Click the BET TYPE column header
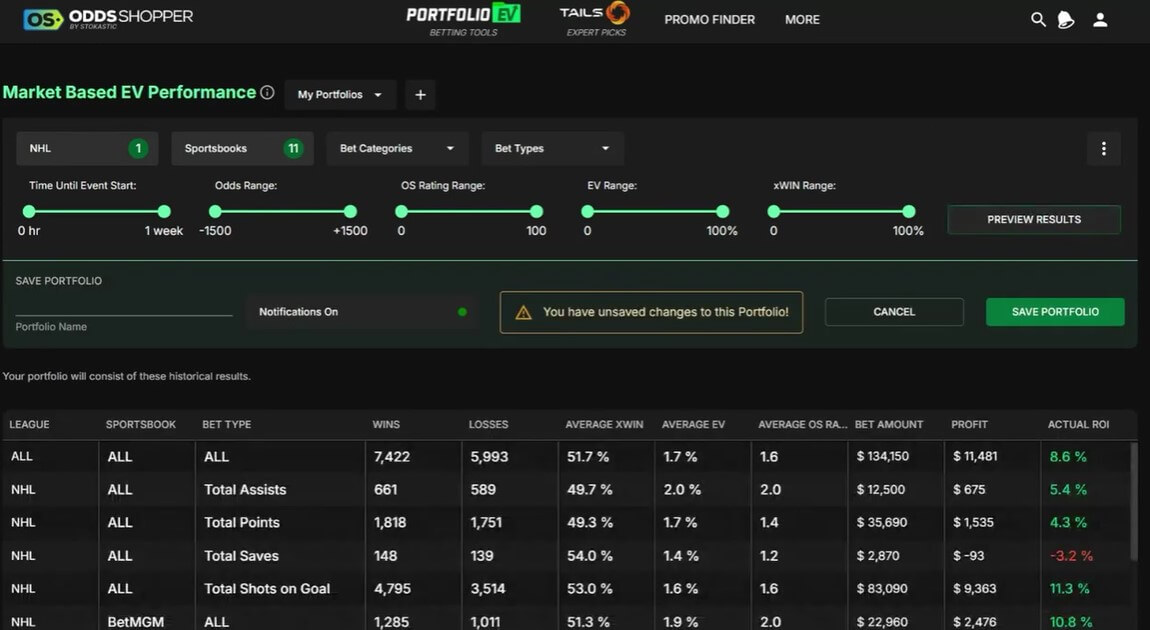The width and height of the screenshot is (1150, 630). (227, 425)
